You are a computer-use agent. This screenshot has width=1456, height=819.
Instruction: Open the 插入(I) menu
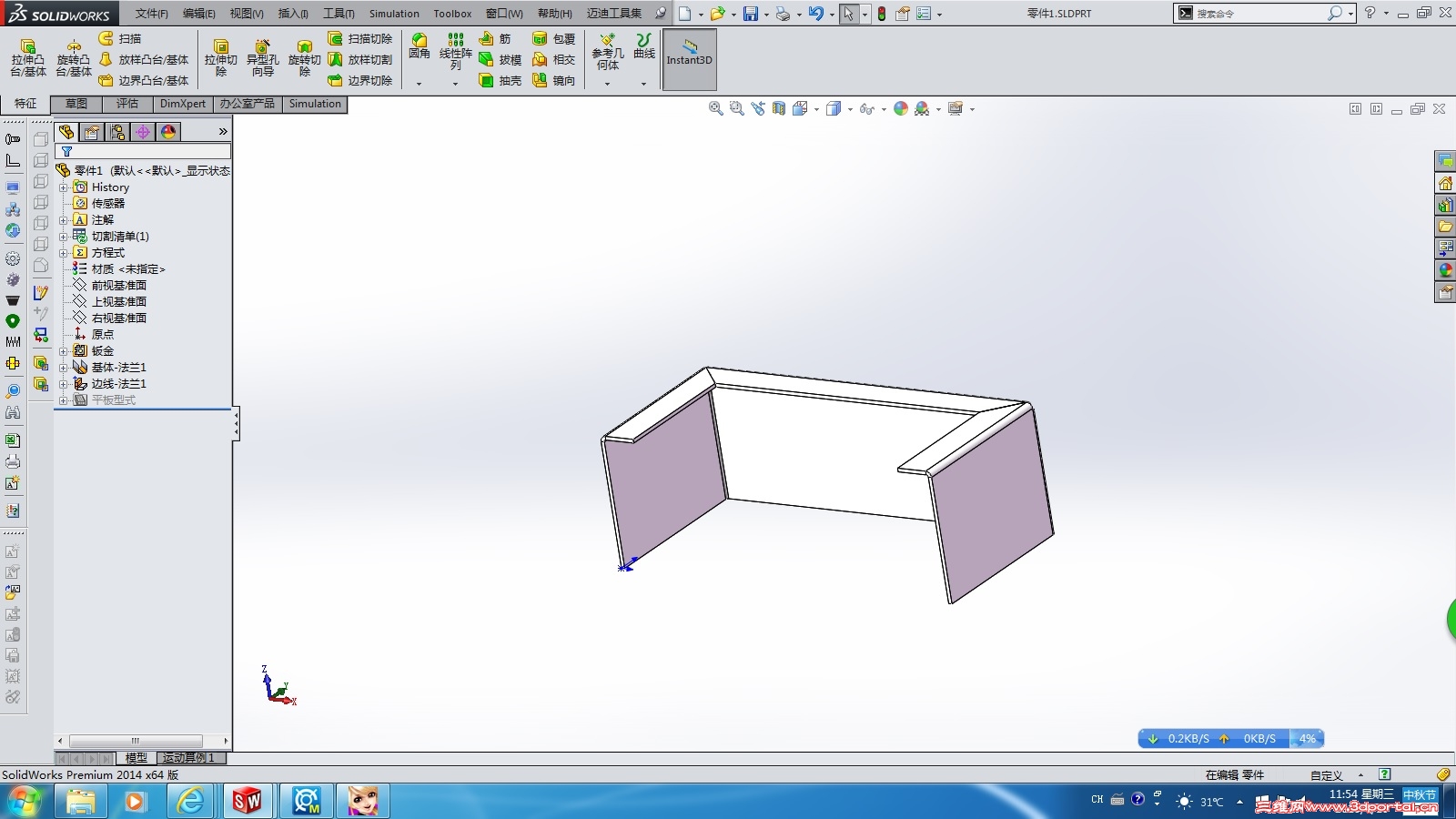pyautogui.click(x=293, y=14)
